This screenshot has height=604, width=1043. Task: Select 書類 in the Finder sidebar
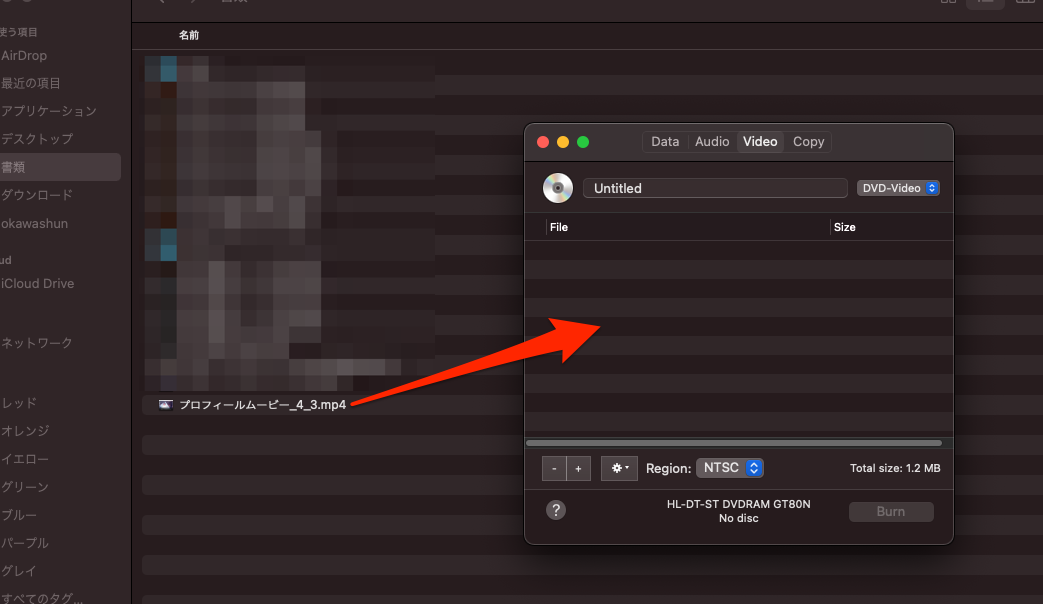60,167
